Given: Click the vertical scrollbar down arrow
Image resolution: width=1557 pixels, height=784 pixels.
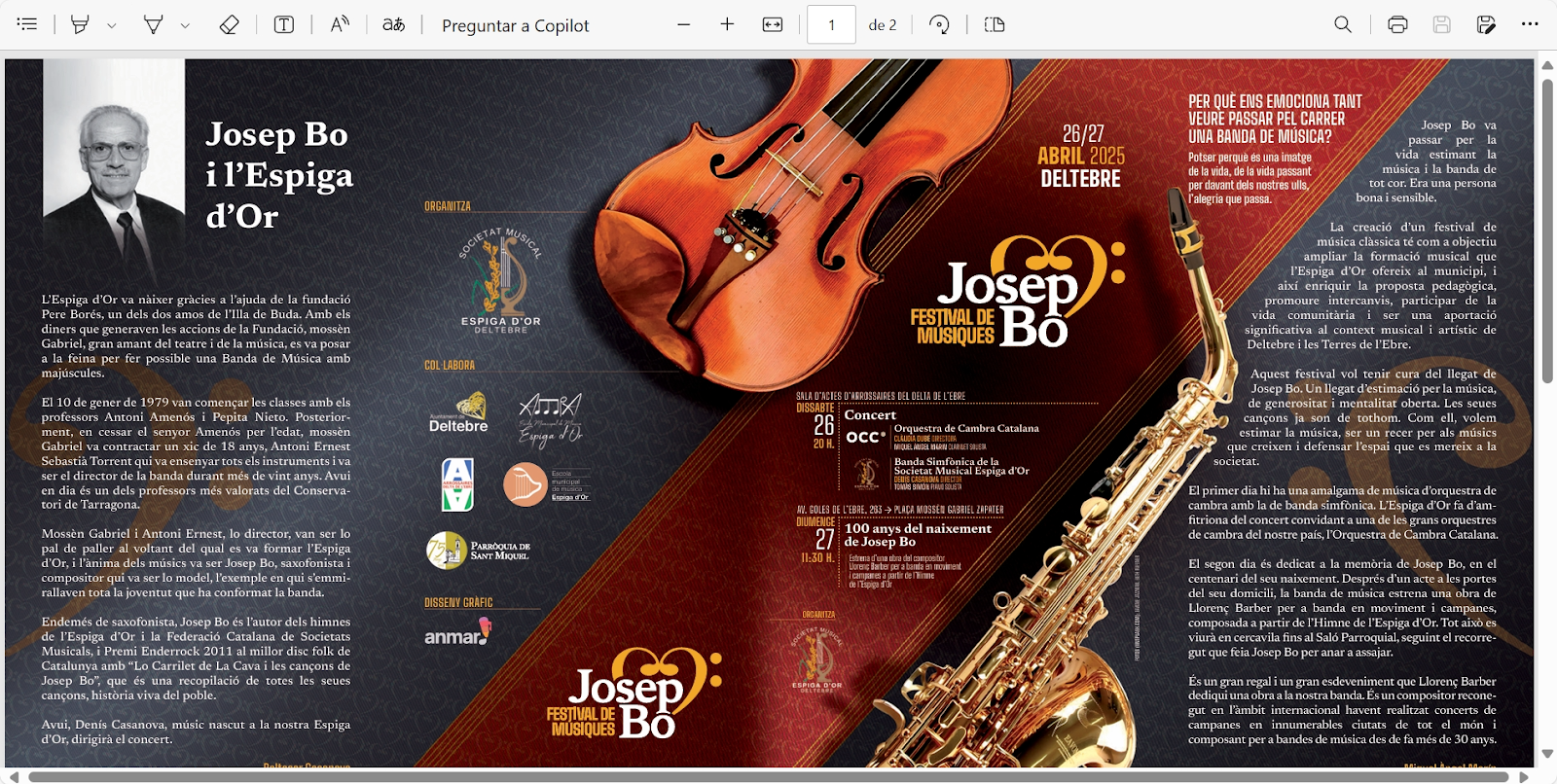Looking at the screenshot, I should click(1547, 754).
